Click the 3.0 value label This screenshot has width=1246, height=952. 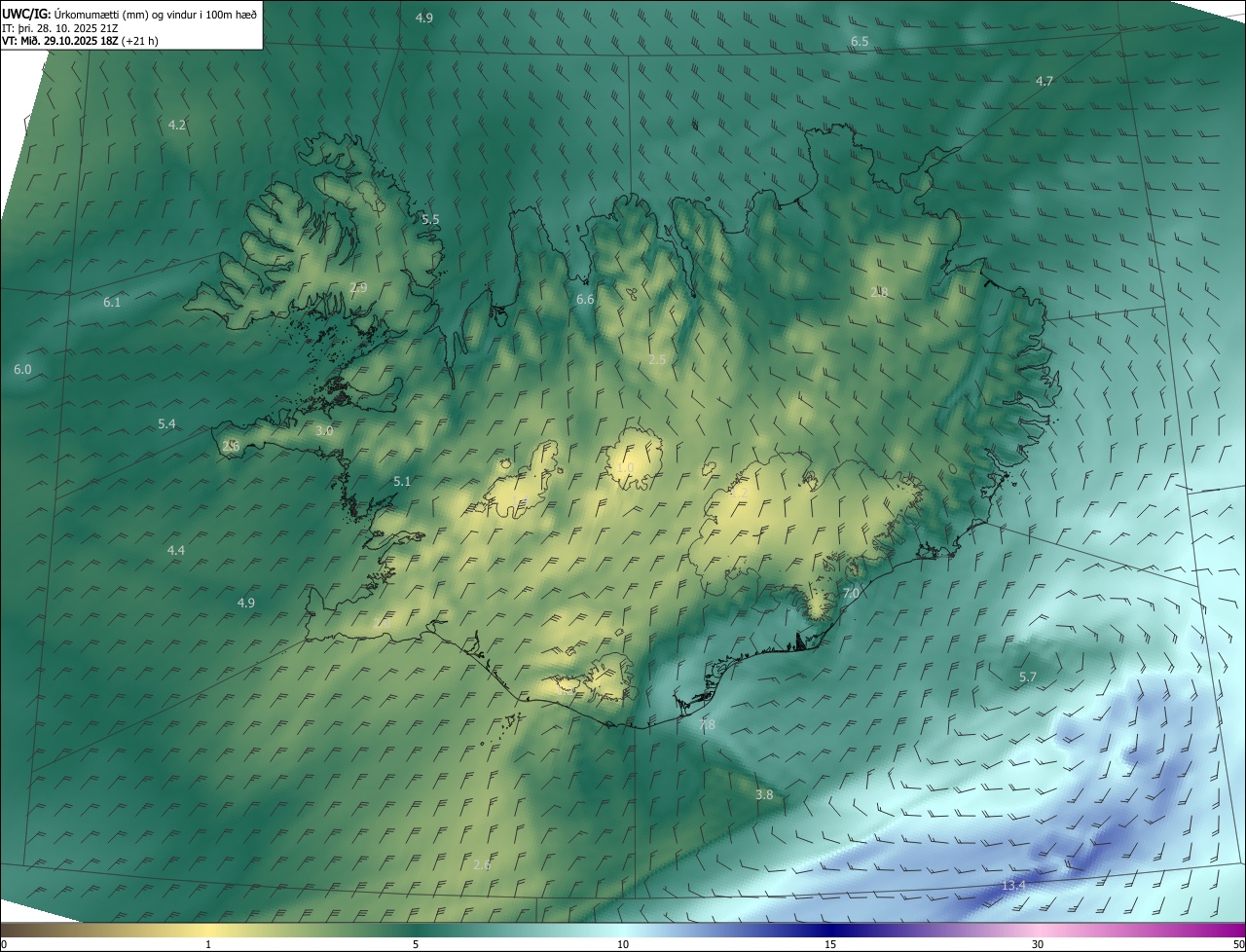(324, 430)
